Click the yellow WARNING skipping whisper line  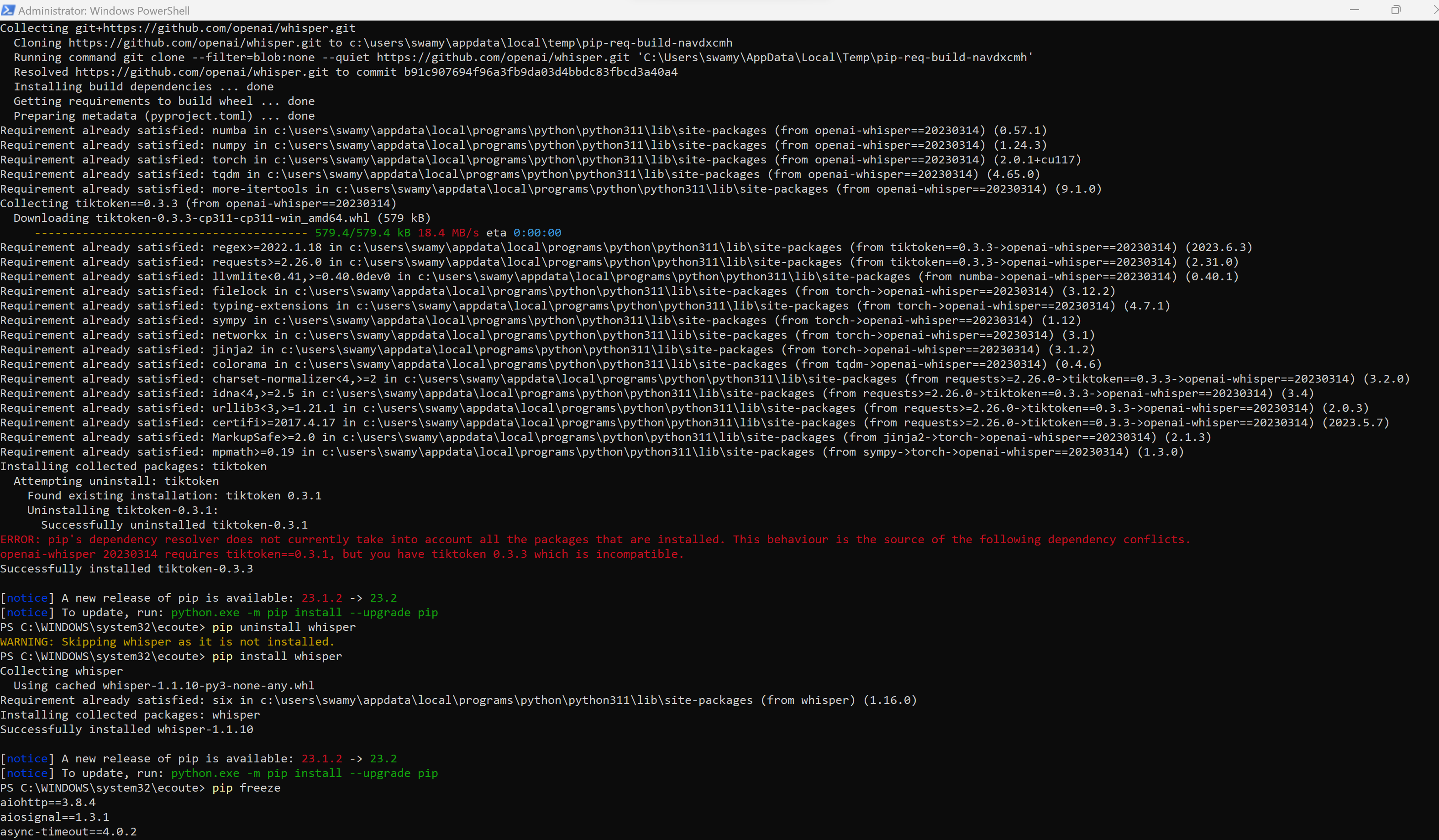point(168,642)
